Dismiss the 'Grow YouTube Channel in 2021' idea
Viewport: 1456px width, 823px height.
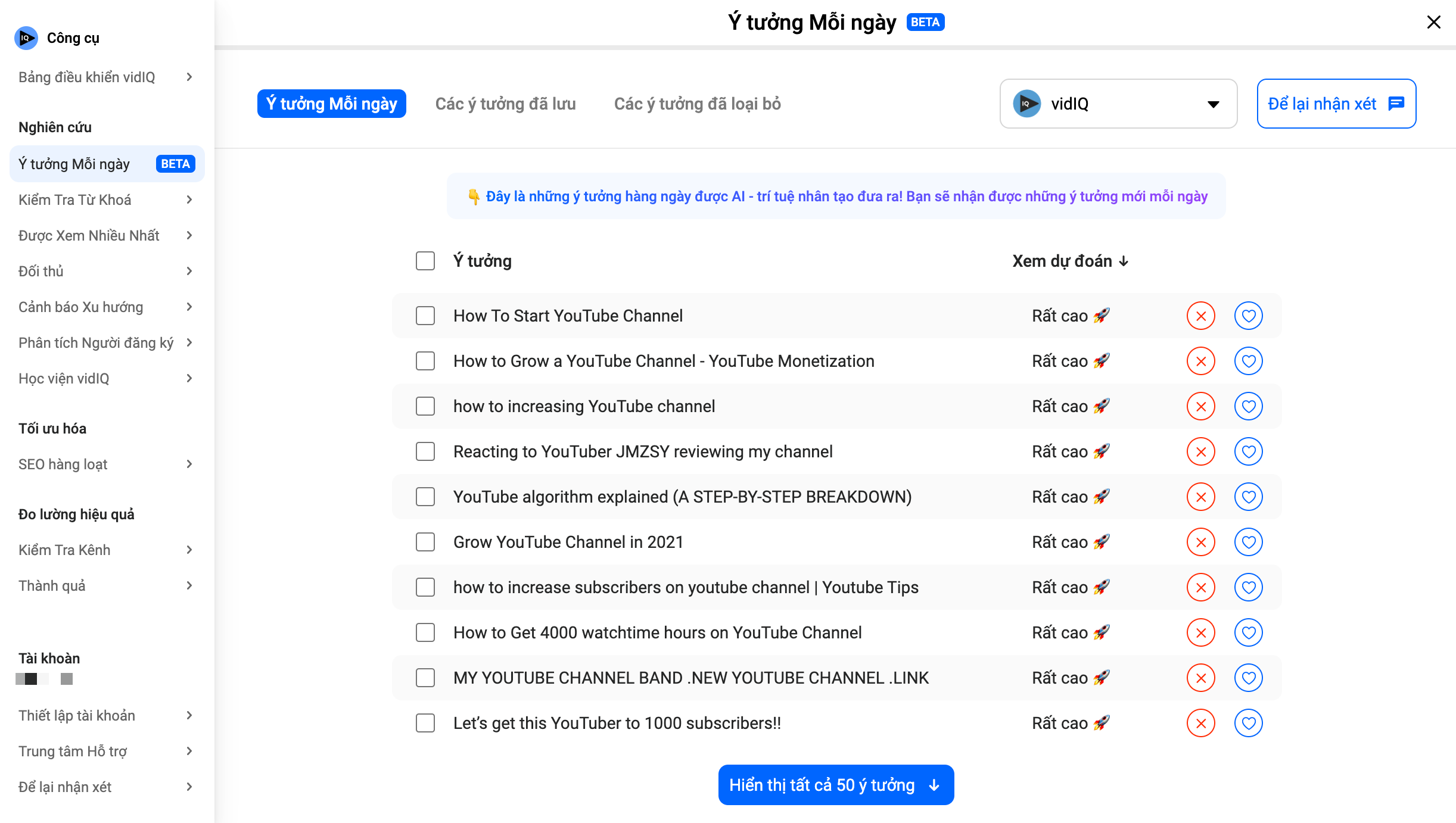click(x=1200, y=542)
